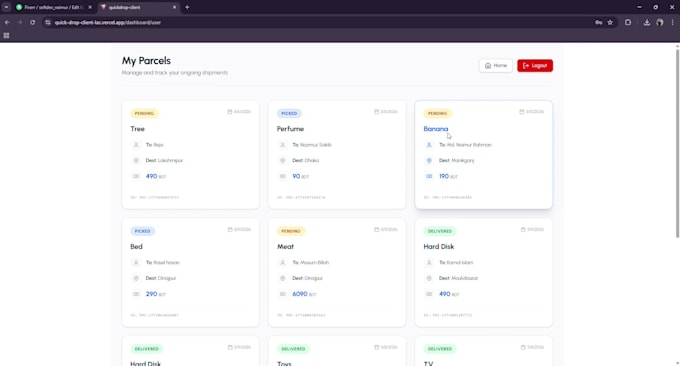The height and width of the screenshot is (366, 680).
Task: Click the 6090 BDT price on Meat card
Action: (x=304, y=294)
